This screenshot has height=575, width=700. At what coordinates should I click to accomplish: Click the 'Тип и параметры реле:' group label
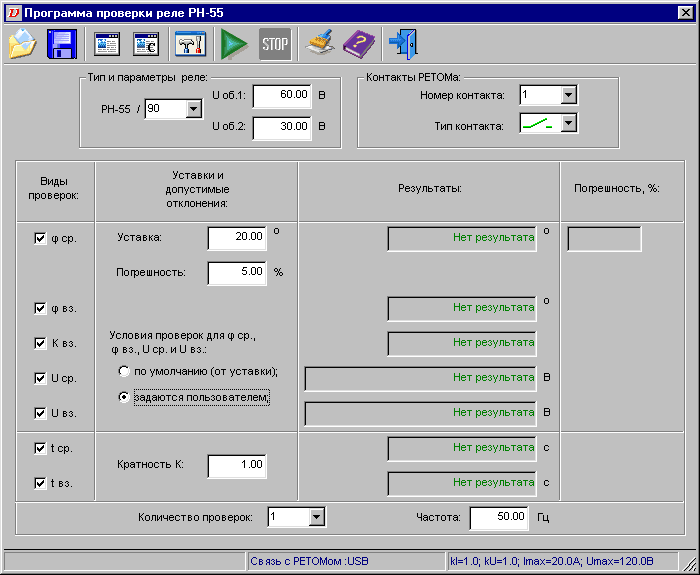(x=147, y=77)
